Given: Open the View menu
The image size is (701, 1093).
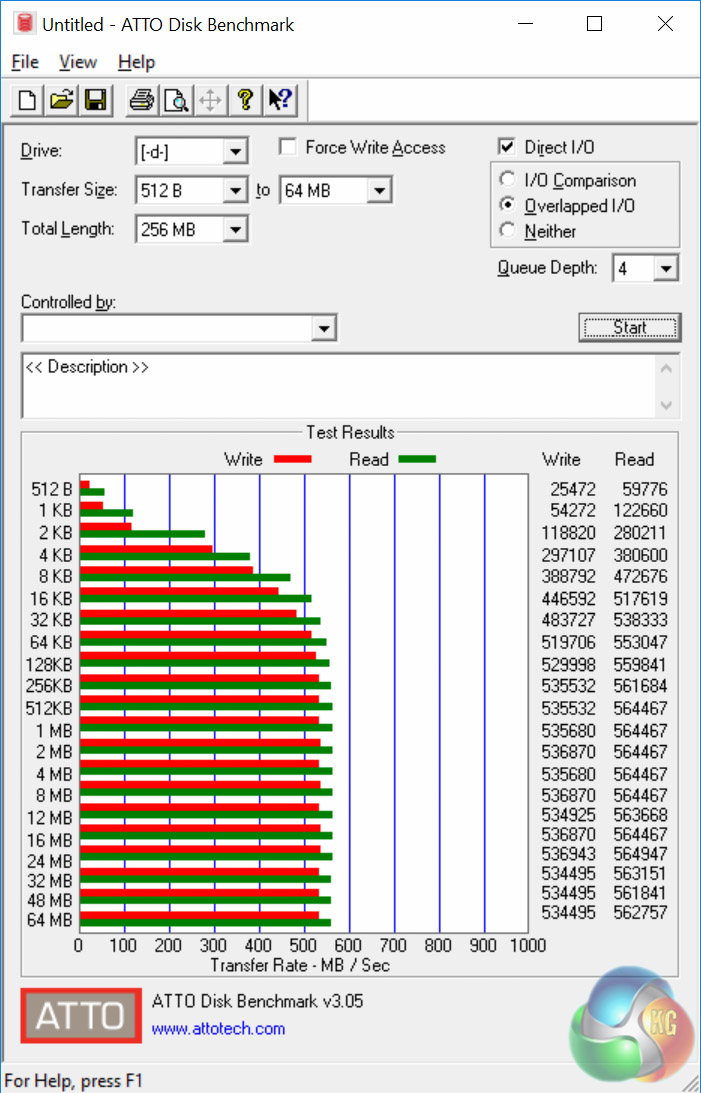Looking at the screenshot, I should [x=77, y=62].
